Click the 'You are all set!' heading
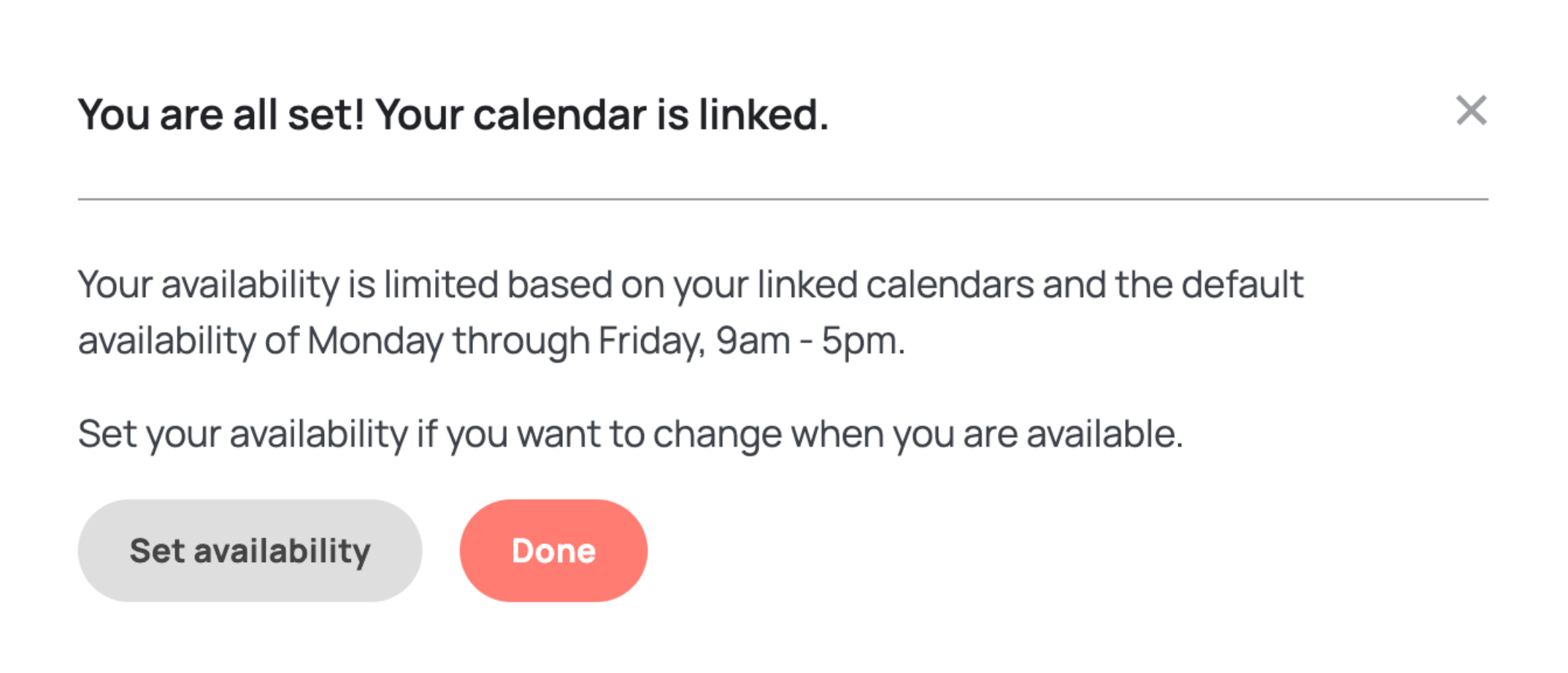1568x673 pixels. [221, 115]
